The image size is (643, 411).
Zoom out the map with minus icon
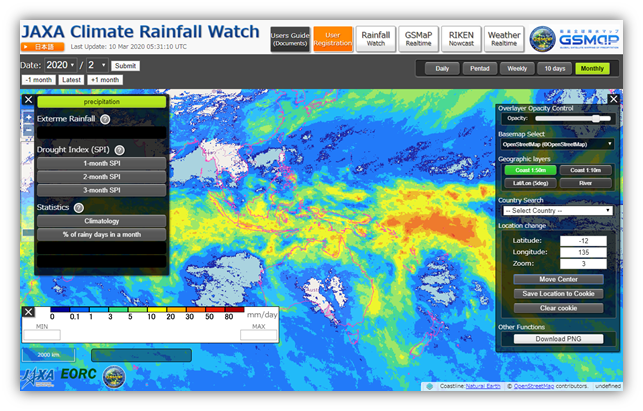point(29,130)
